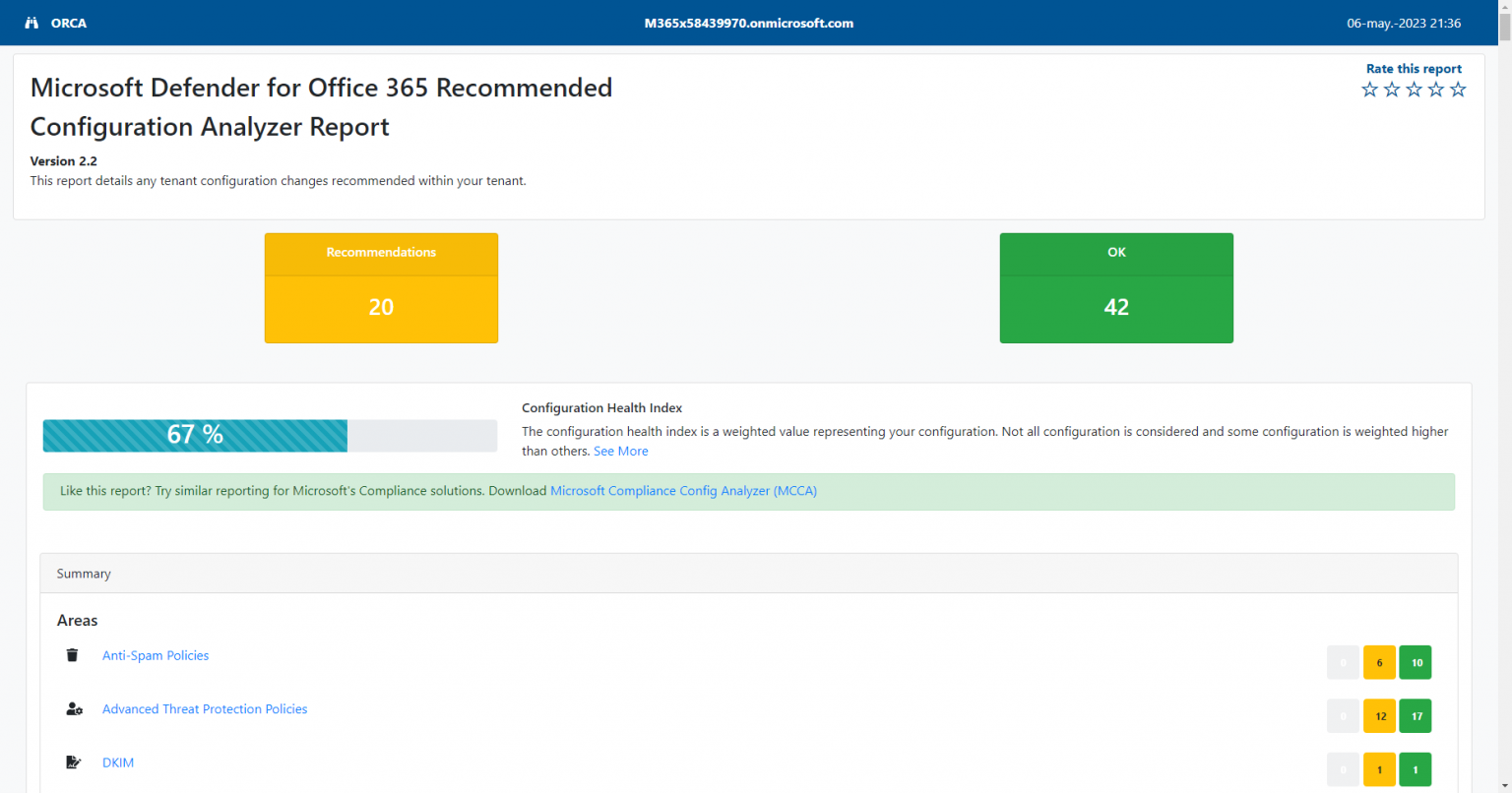This screenshot has width=1512, height=793.
Task: Click the Version 2.2 text
Action: pyautogui.click(x=64, y=161)
